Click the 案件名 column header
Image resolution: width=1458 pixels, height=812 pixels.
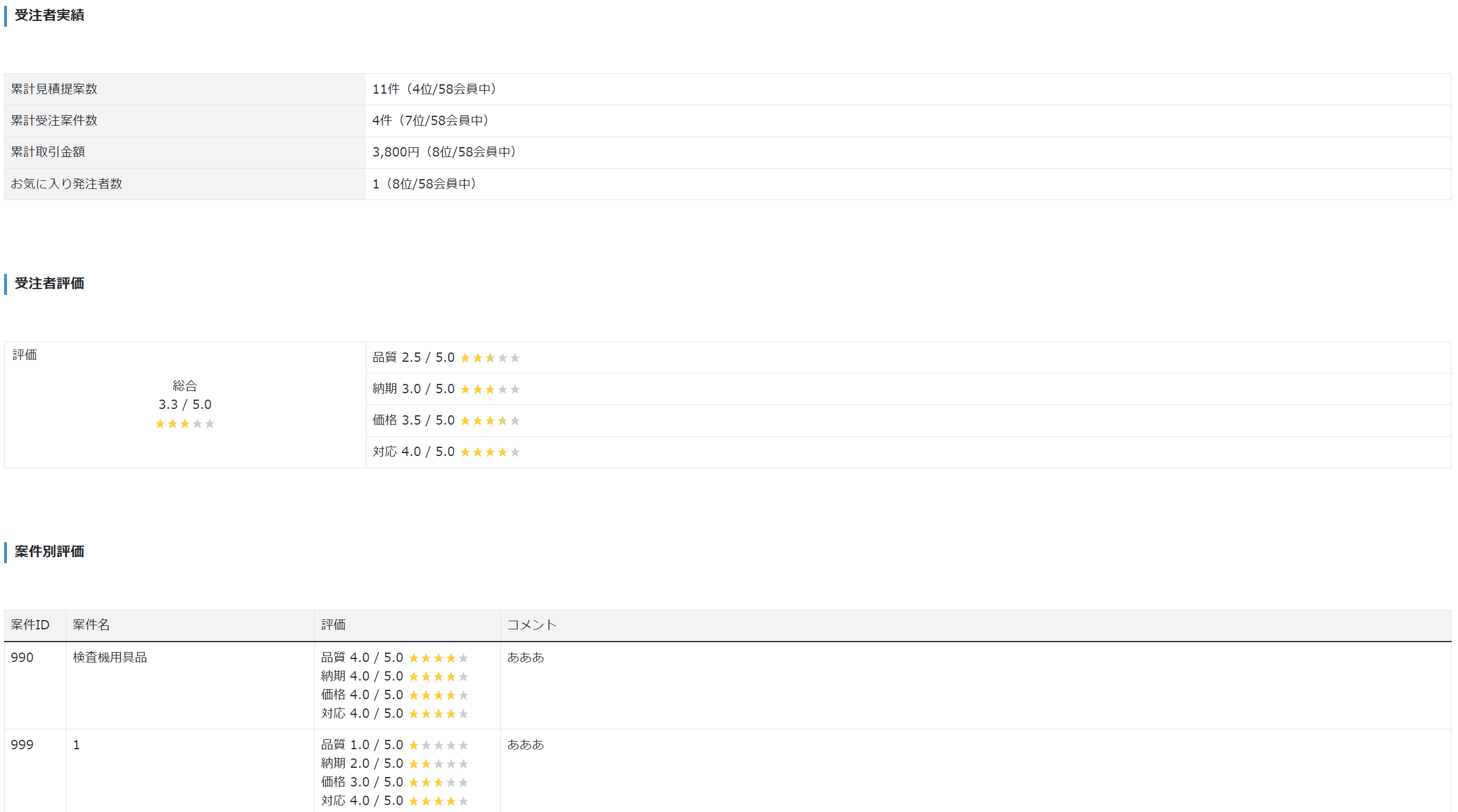[x=91, y=625]
